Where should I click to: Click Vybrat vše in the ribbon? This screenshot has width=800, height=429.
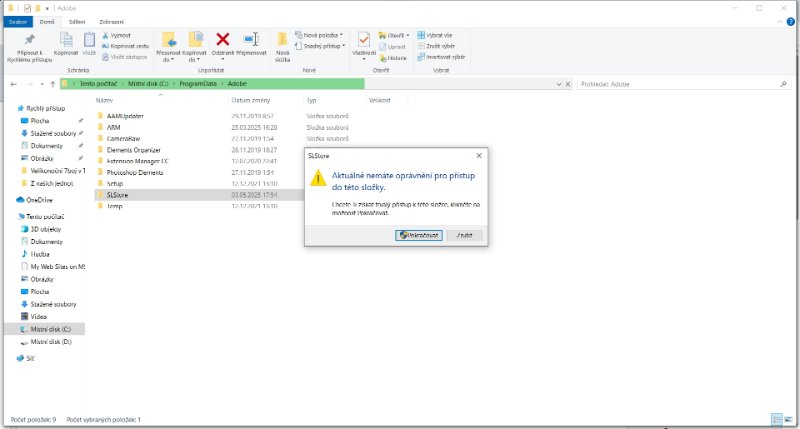coord(435,35)
